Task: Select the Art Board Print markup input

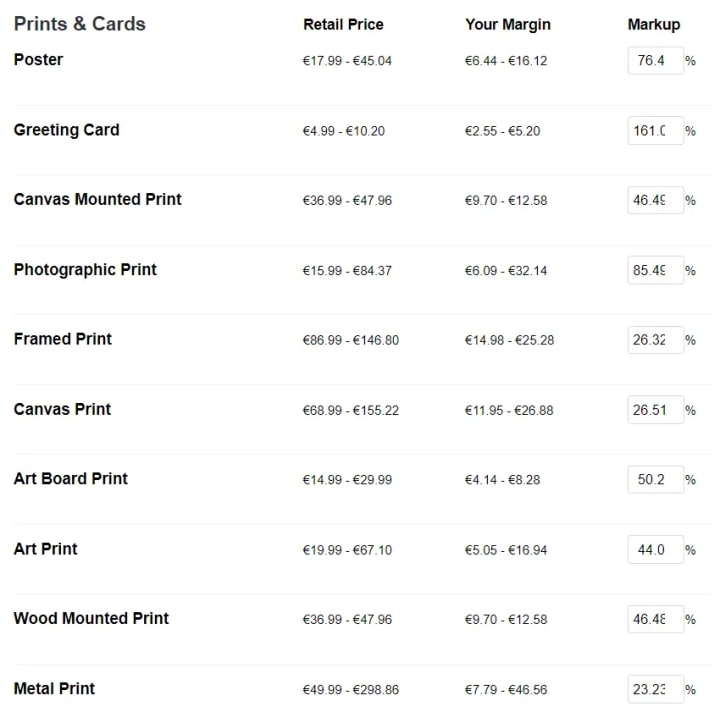Action: [655, 480]
